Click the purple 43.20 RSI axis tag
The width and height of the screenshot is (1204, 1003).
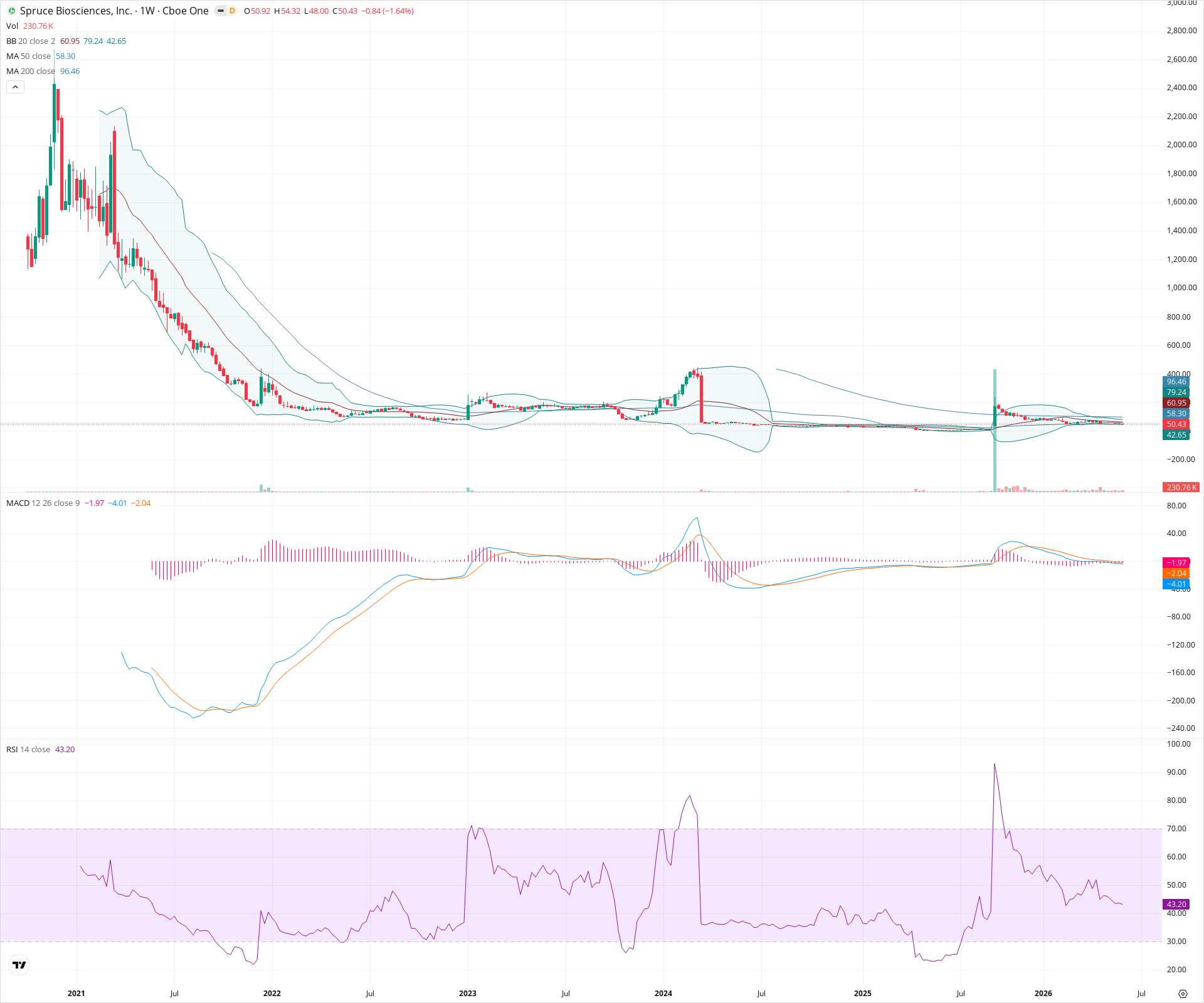click(x=1176, y=904)
